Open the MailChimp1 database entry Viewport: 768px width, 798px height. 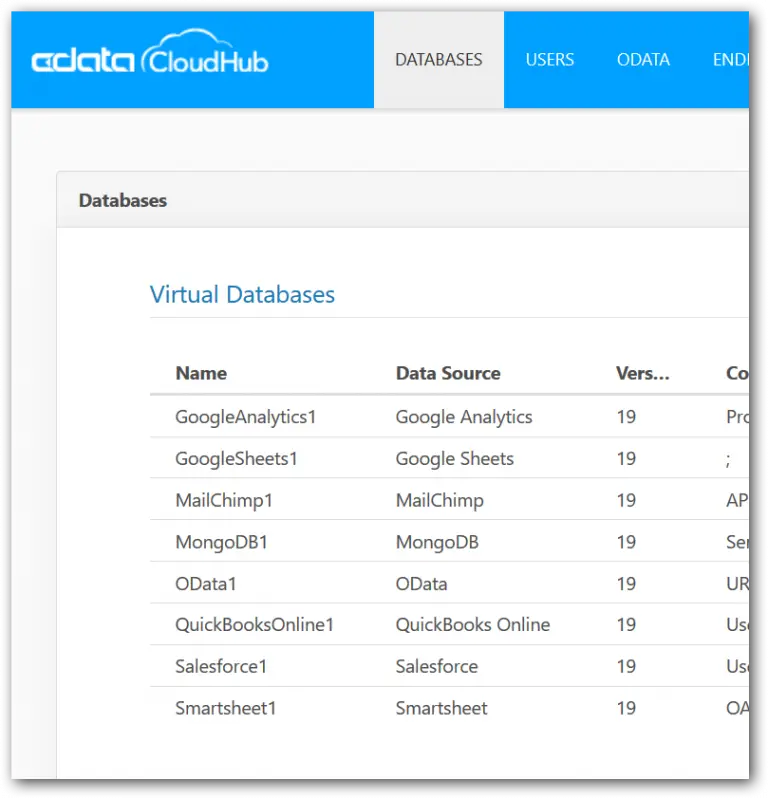tap(224, 500)
